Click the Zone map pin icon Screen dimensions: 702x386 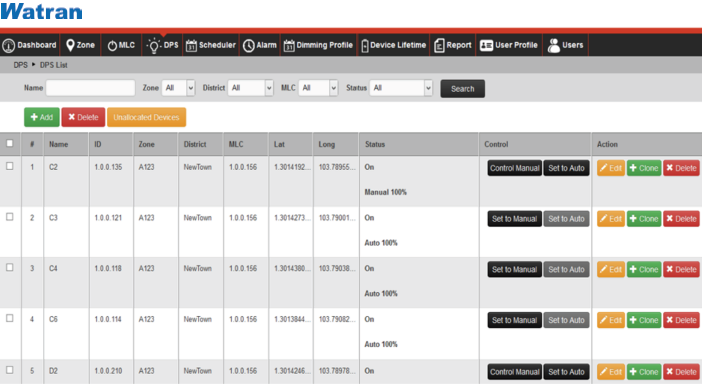(x=70, y=45)
